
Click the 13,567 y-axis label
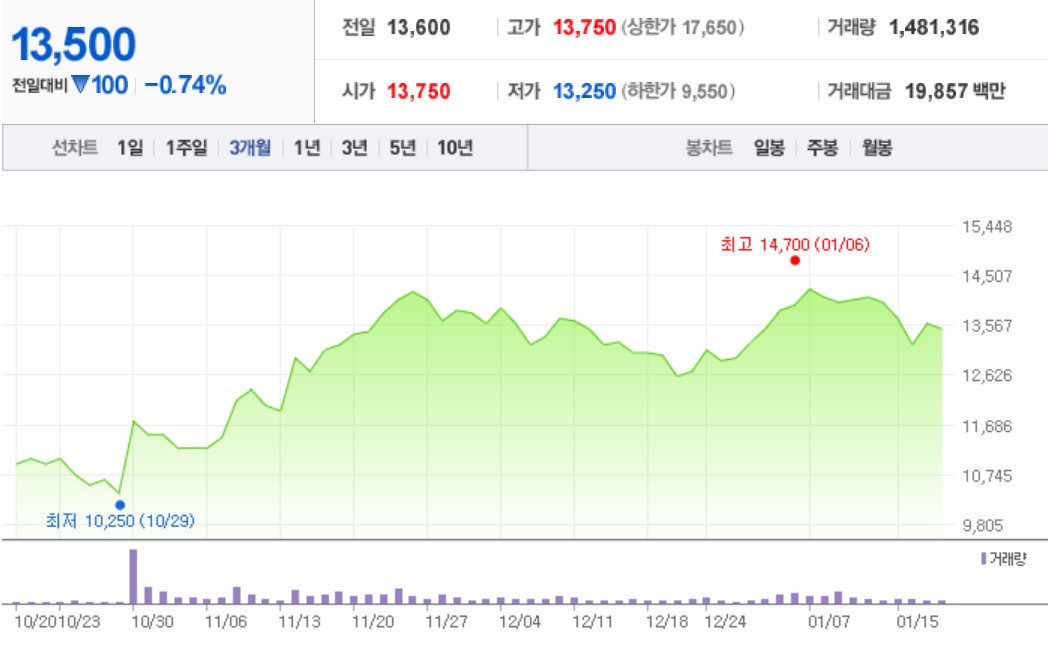987,326
